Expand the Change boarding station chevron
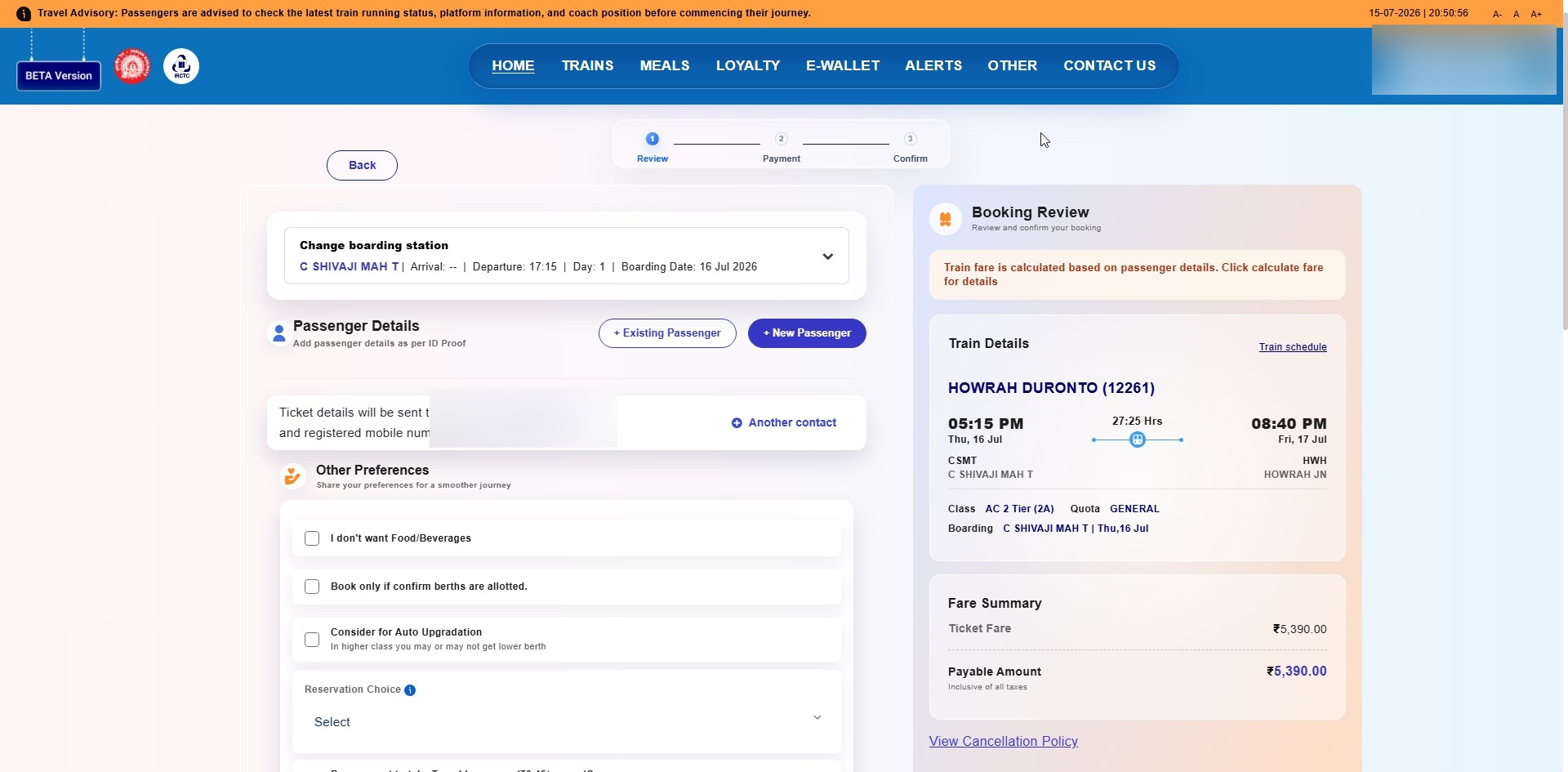 click(x=827, y=257)
